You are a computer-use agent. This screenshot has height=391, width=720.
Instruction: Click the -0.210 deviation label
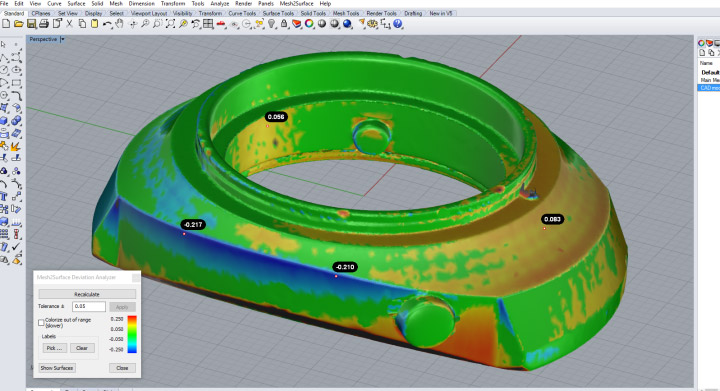[x=345, y=267]
